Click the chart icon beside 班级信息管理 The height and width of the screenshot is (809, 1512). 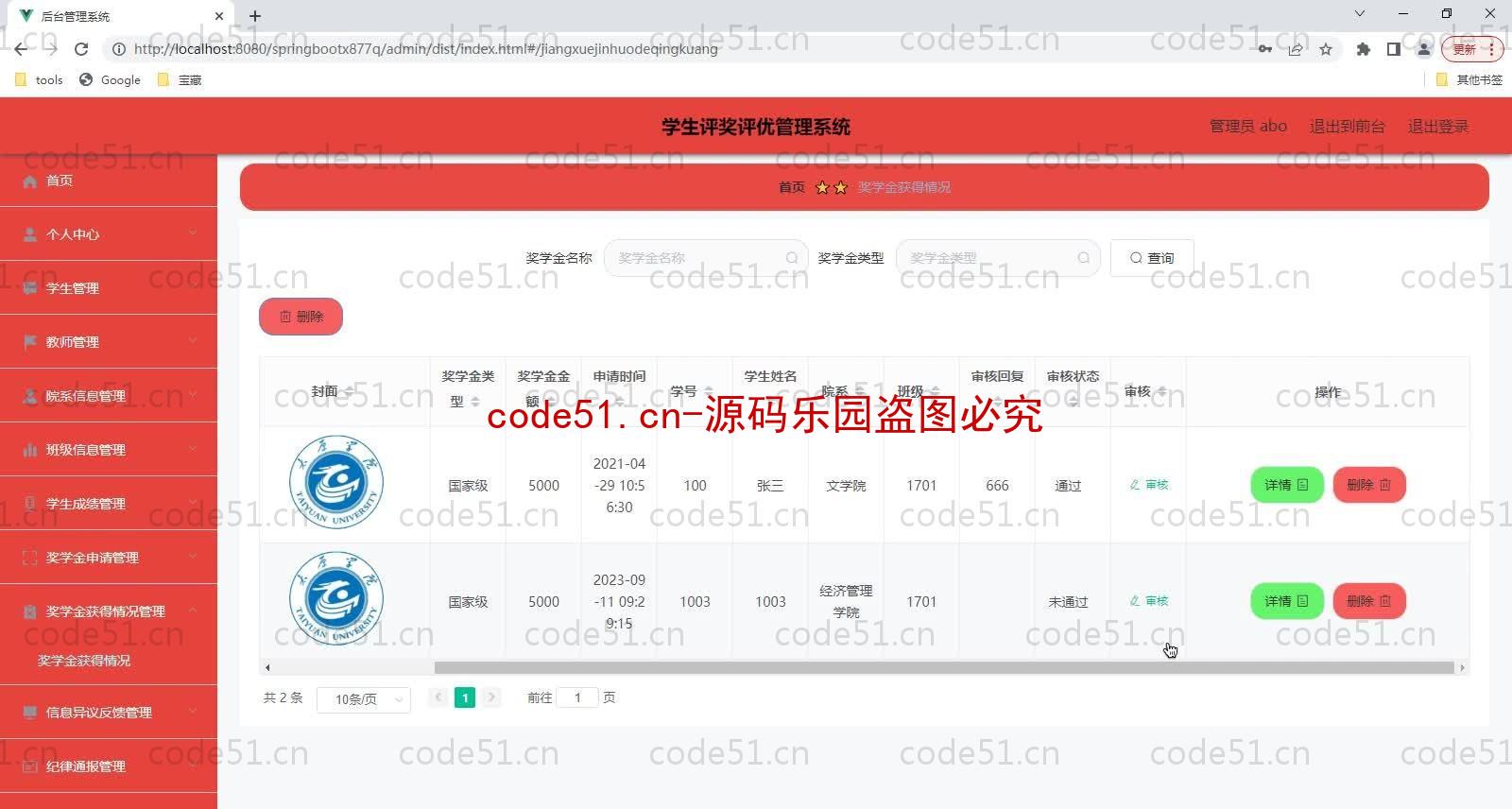click(x=30, y=450)
